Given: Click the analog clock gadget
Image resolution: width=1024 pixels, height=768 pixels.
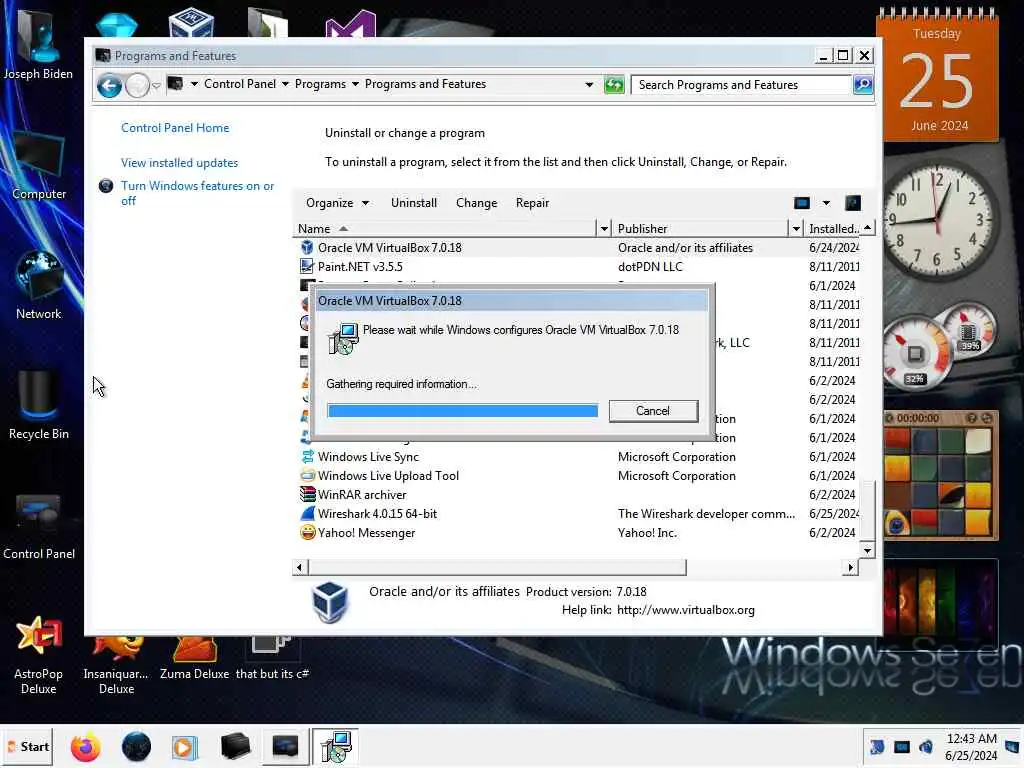Looking at the screenshot, I should pyautogui.click(x=937, y=221).
